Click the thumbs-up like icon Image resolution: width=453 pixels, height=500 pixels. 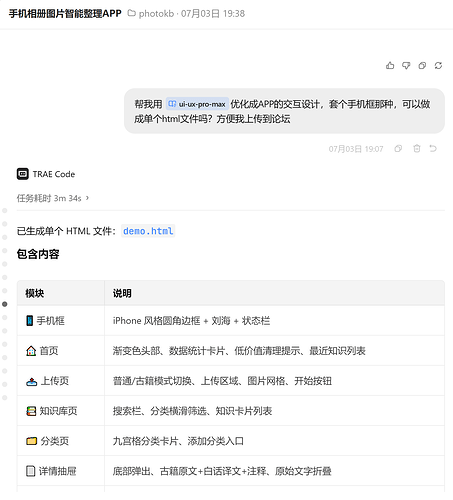(390, 66)
